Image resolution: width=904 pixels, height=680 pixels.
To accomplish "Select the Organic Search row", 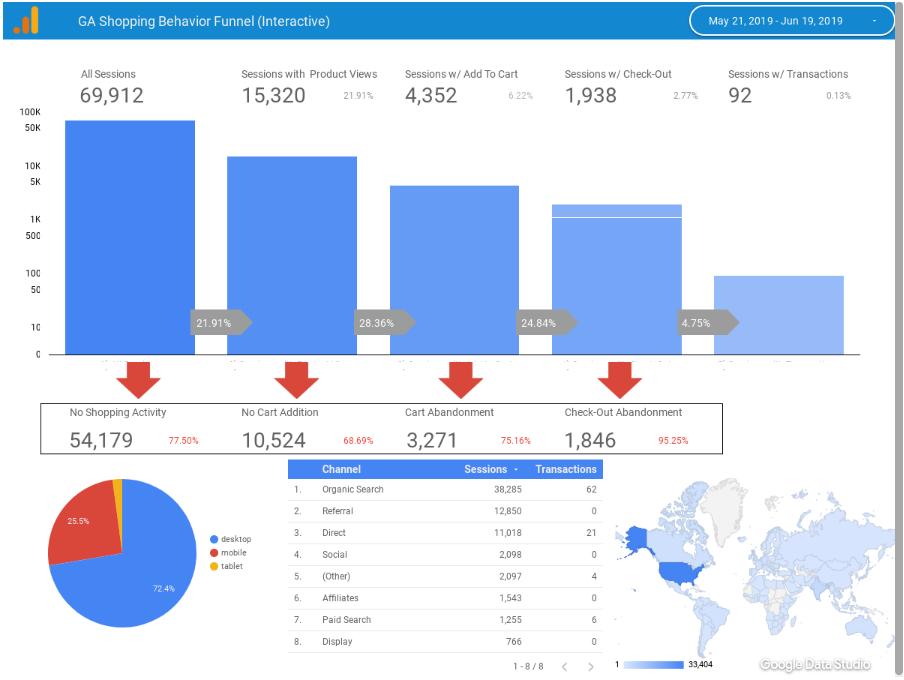I will (x=445, y=489).
